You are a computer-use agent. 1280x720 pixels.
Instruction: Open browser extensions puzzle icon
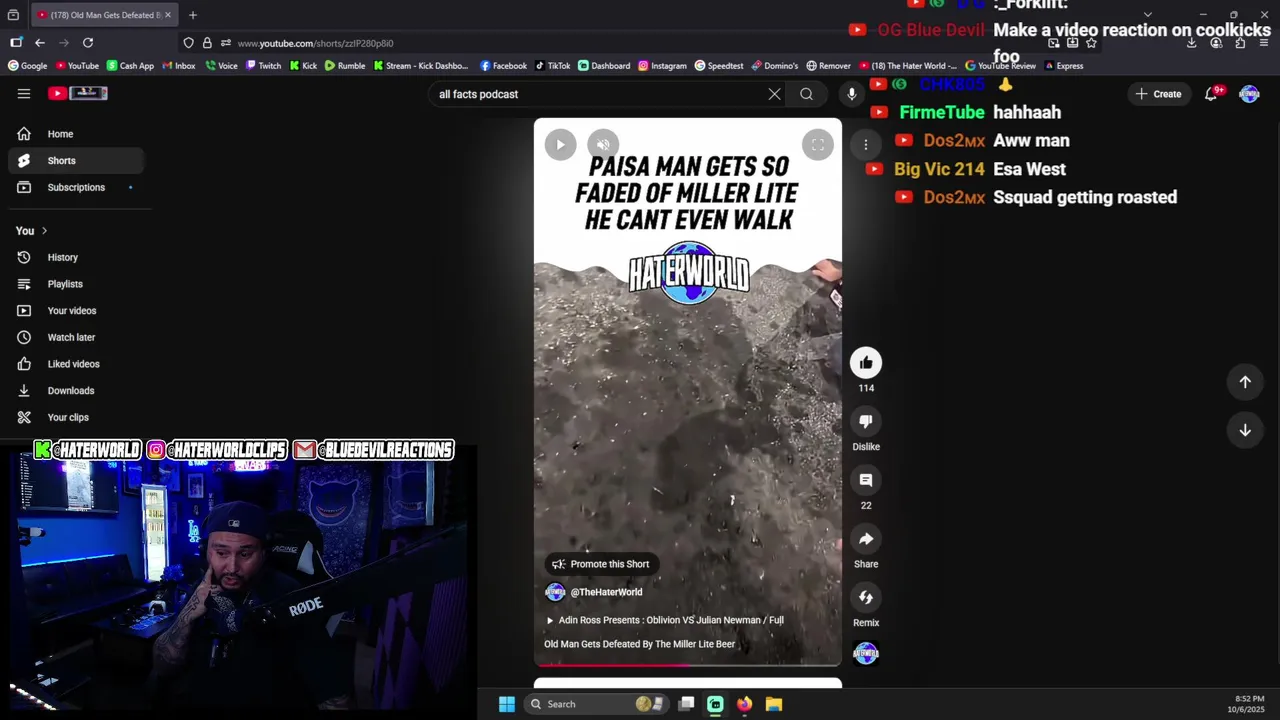click(x=1240, y=43)
